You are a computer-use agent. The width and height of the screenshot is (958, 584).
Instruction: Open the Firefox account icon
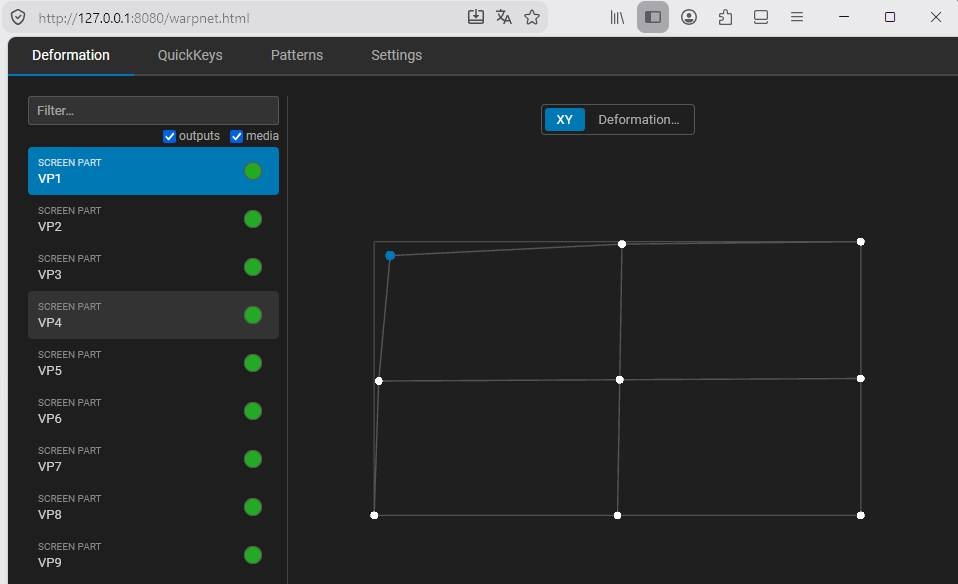[689, 17]
